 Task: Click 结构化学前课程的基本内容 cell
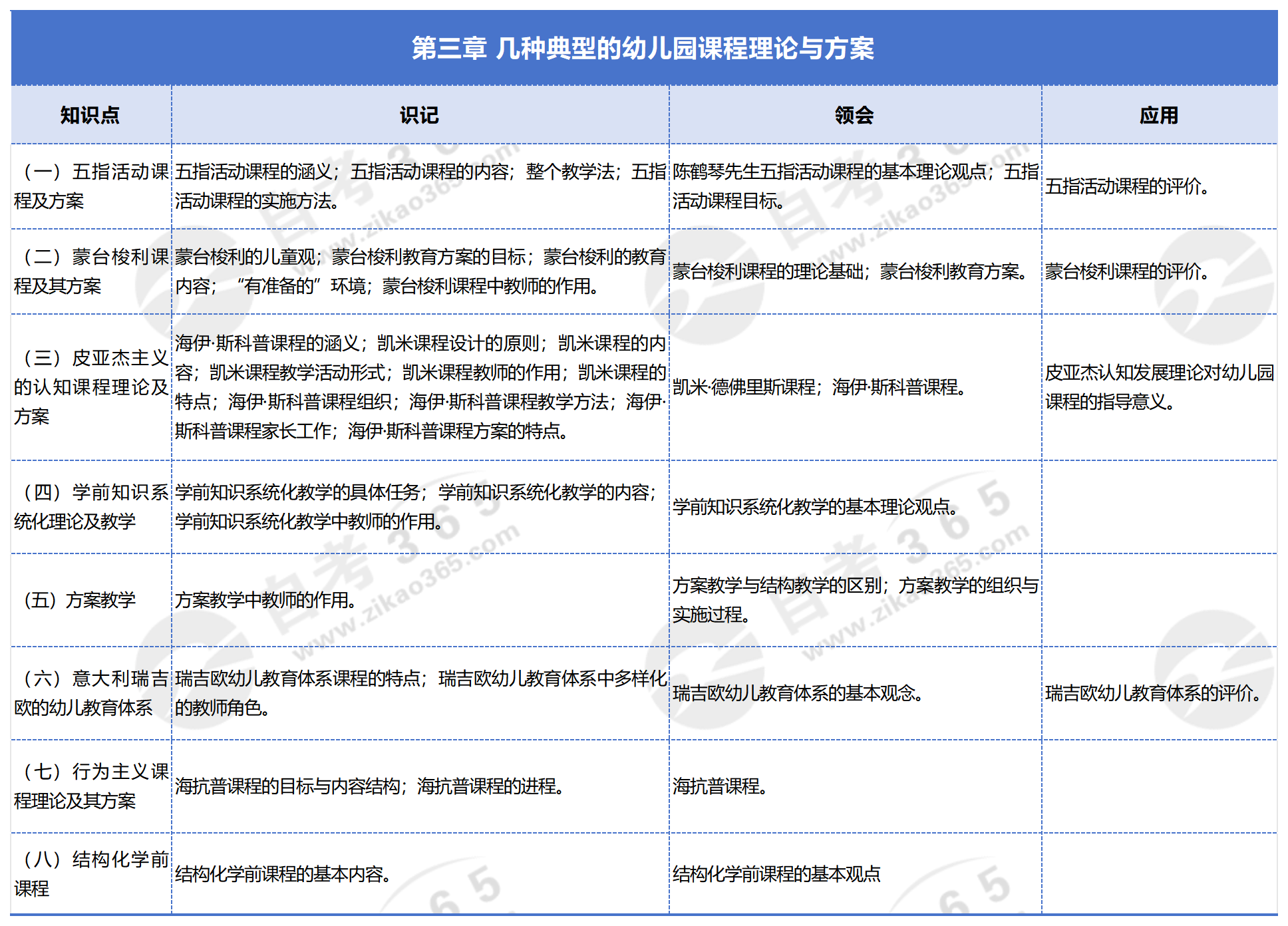coord(283,873)
